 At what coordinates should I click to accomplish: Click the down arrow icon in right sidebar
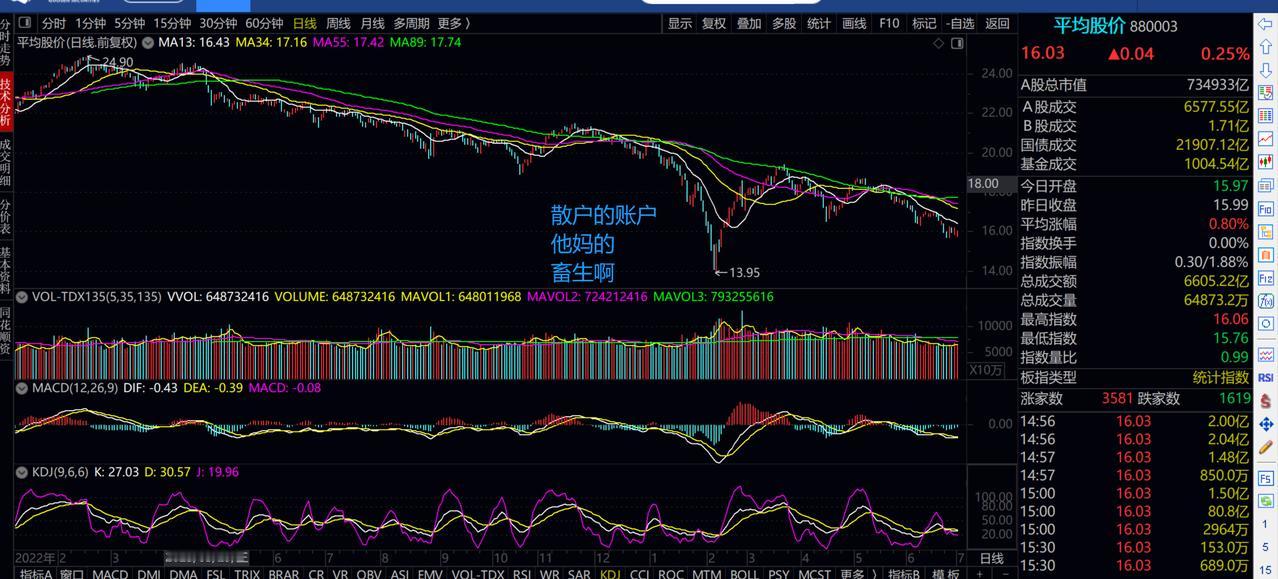click(1265, 69)
